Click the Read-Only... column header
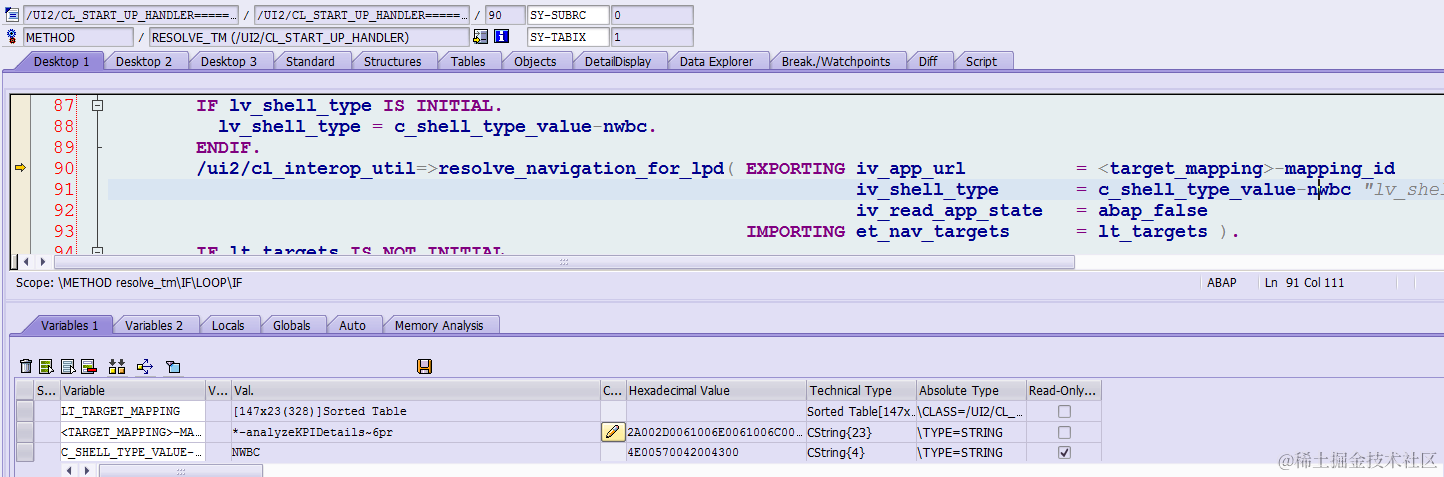The height and width of the screenshot is (477, 1444). click(x=1064, y=390)
